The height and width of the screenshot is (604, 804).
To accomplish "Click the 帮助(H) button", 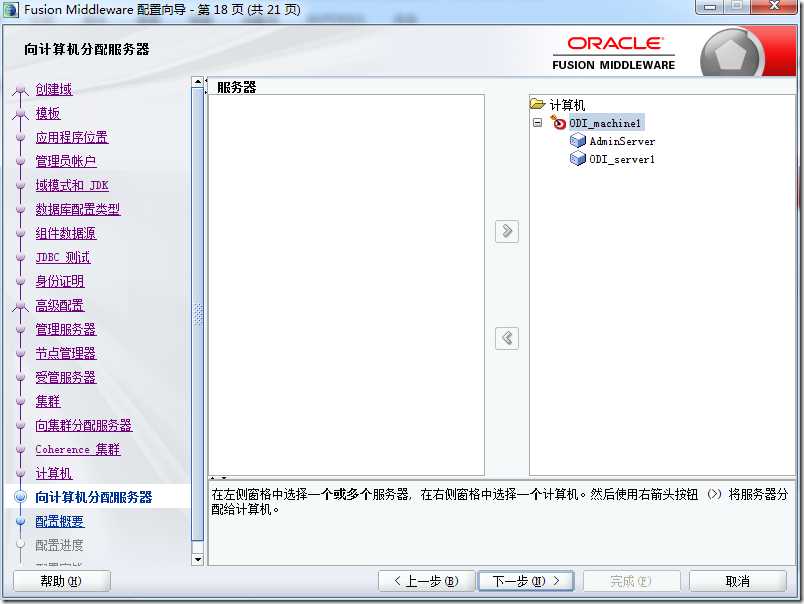I will tap(62, 581).
